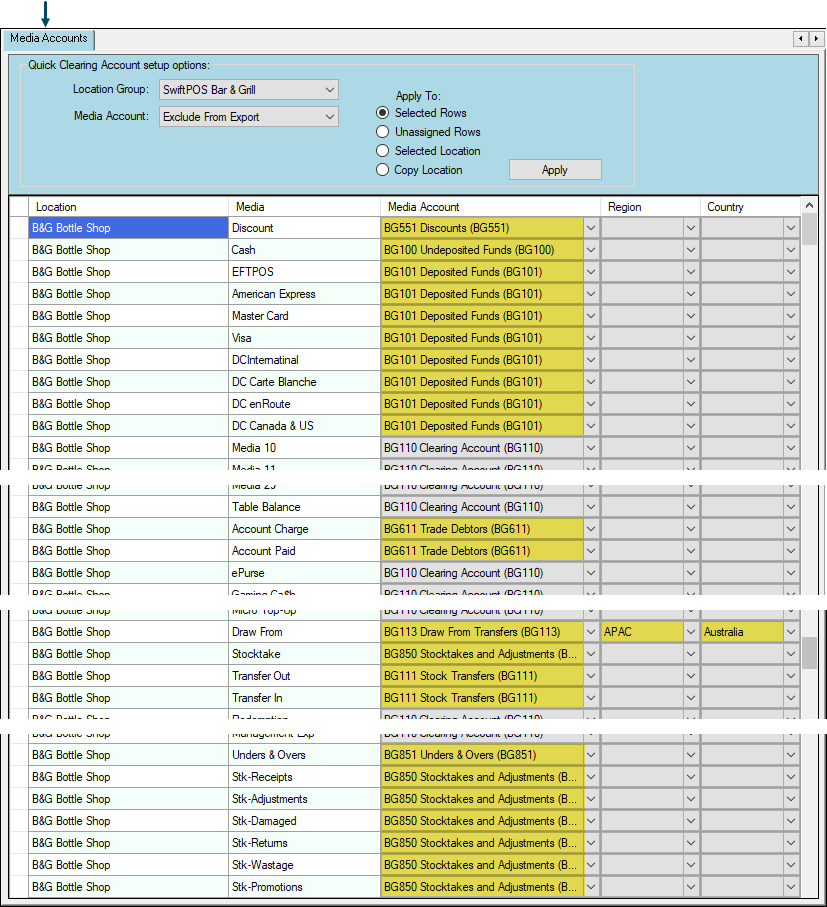Click the Unders & Overs media cell

[304, 755]
